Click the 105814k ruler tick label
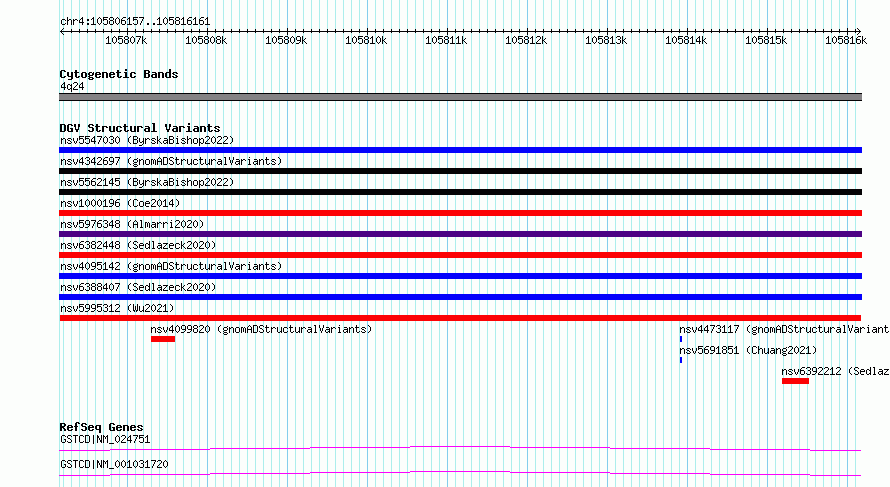Viewport: 890px width, 487px height. click(686, 40)
